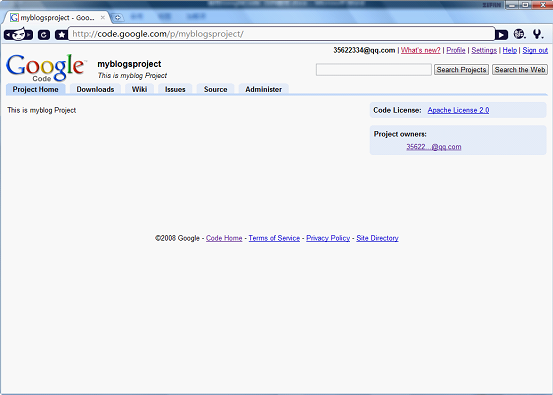
Task: Open the Downloads tab
Action: [x=95, y=89]
